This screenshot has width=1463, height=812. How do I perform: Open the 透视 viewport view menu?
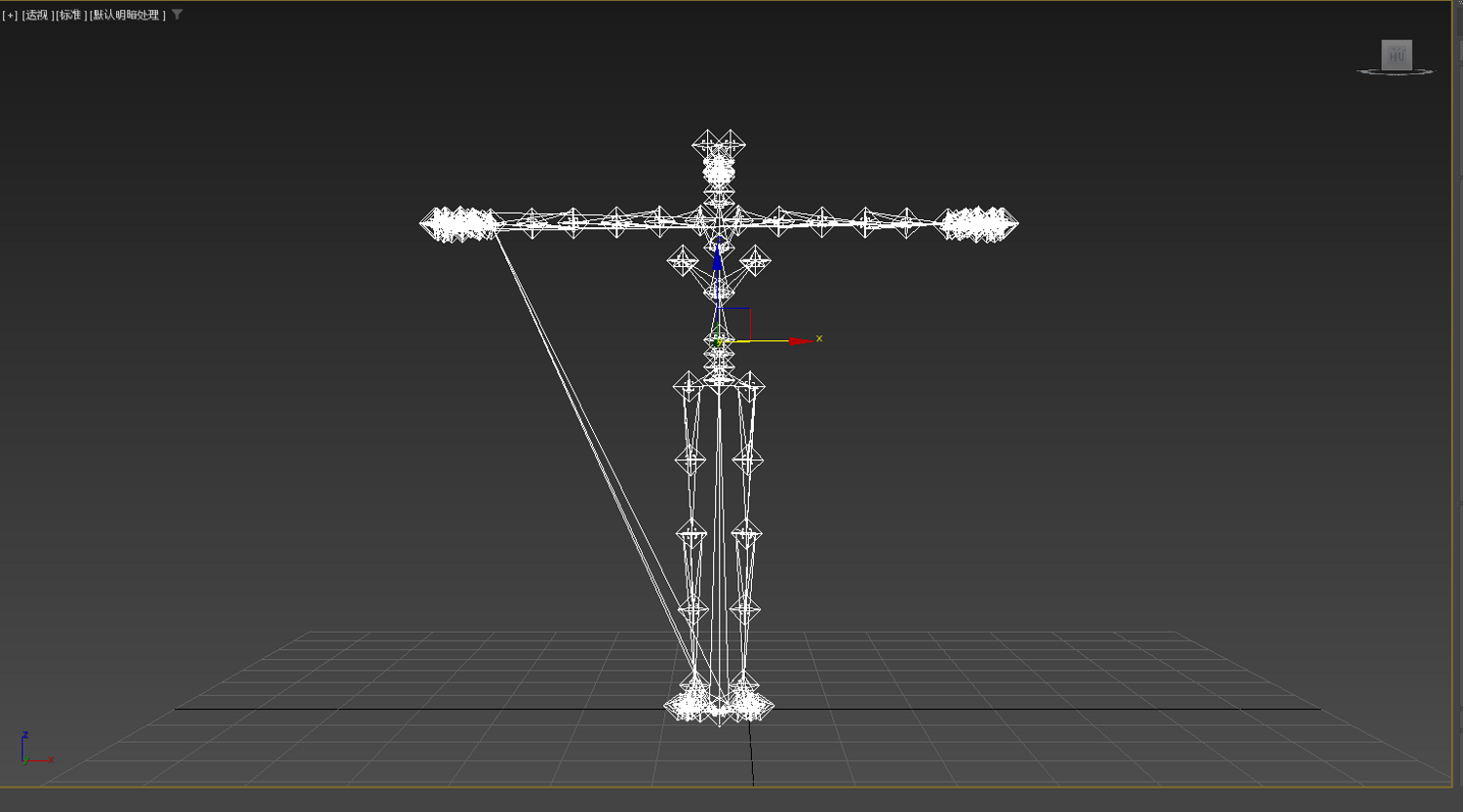tap(37, 16)
